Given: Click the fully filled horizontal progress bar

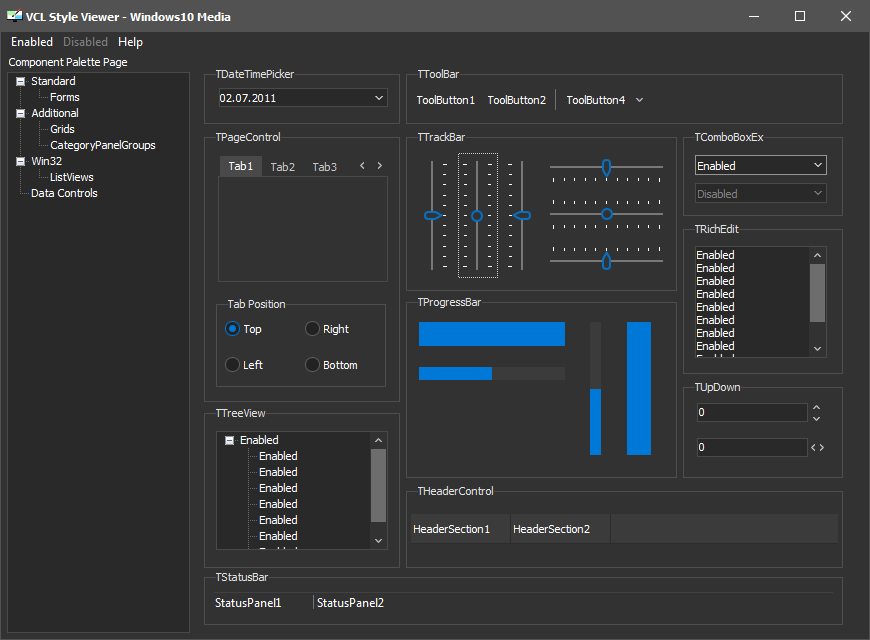Looking at the screenshot, I should click(x=492, y=334).
